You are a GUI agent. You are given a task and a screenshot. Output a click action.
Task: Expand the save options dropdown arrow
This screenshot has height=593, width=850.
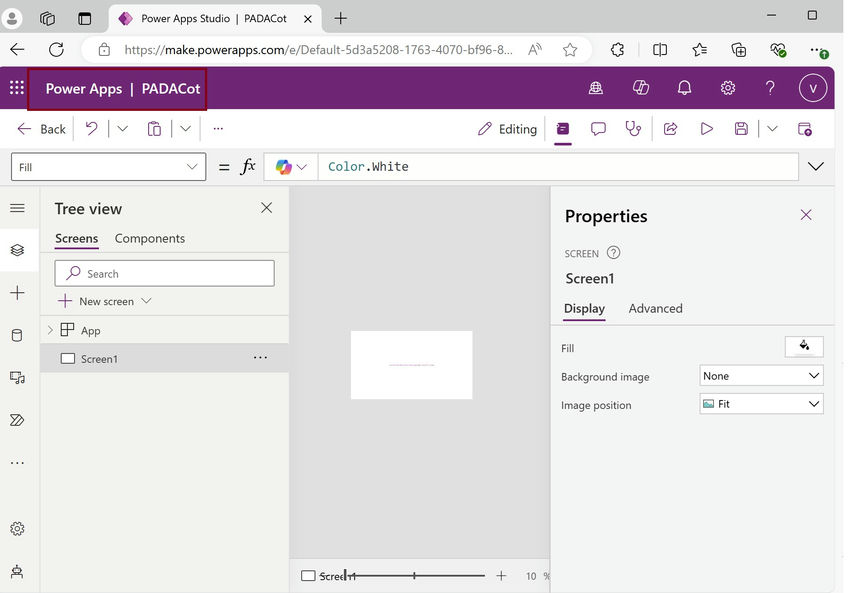tap(772, 129)
